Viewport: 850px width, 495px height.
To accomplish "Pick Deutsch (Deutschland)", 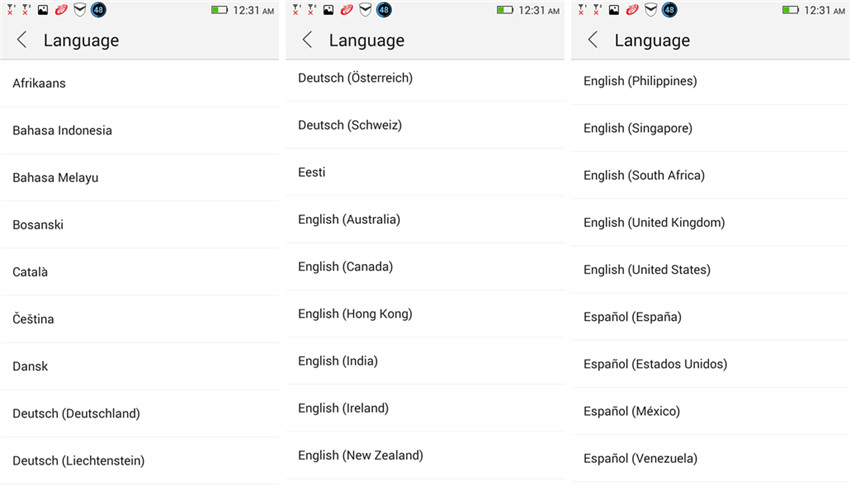I will tap(76, 413).
